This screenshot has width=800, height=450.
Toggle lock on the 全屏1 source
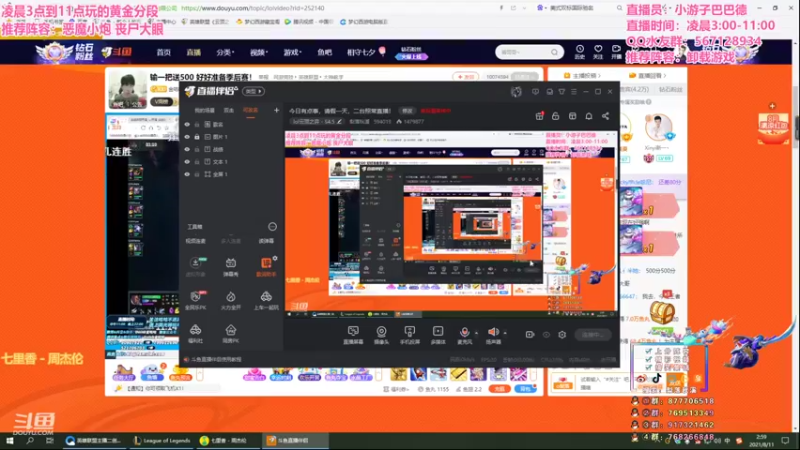click(x=197, y=174)
